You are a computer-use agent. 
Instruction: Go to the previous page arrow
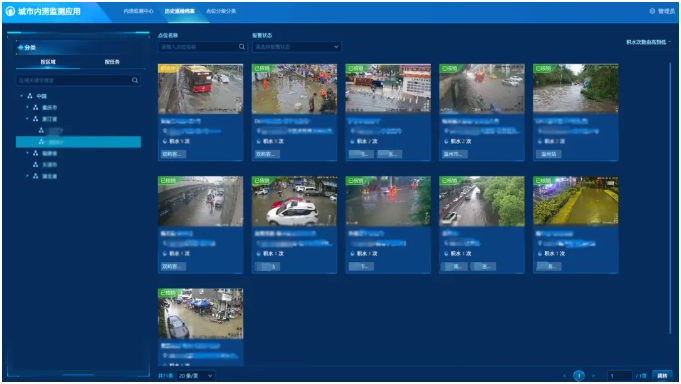pyautogui.click(x=564, y=376)
